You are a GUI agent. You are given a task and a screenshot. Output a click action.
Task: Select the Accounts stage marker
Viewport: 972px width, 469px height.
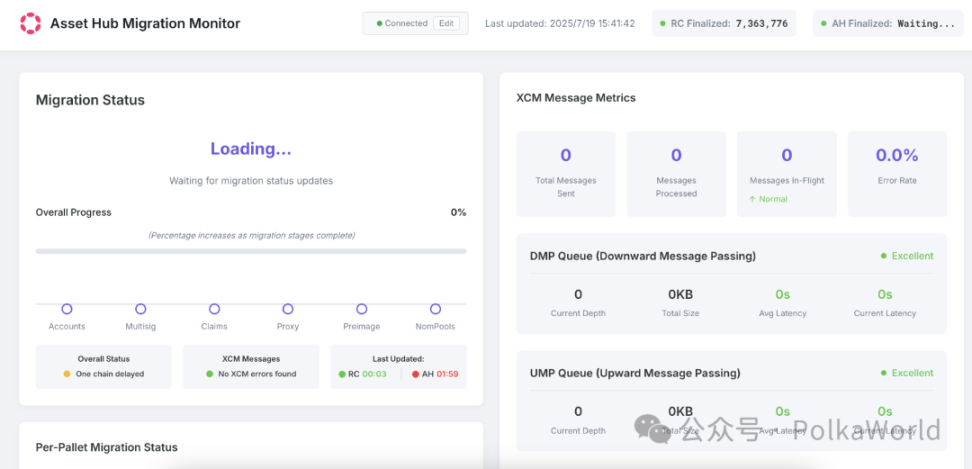[x=67, y=309]
